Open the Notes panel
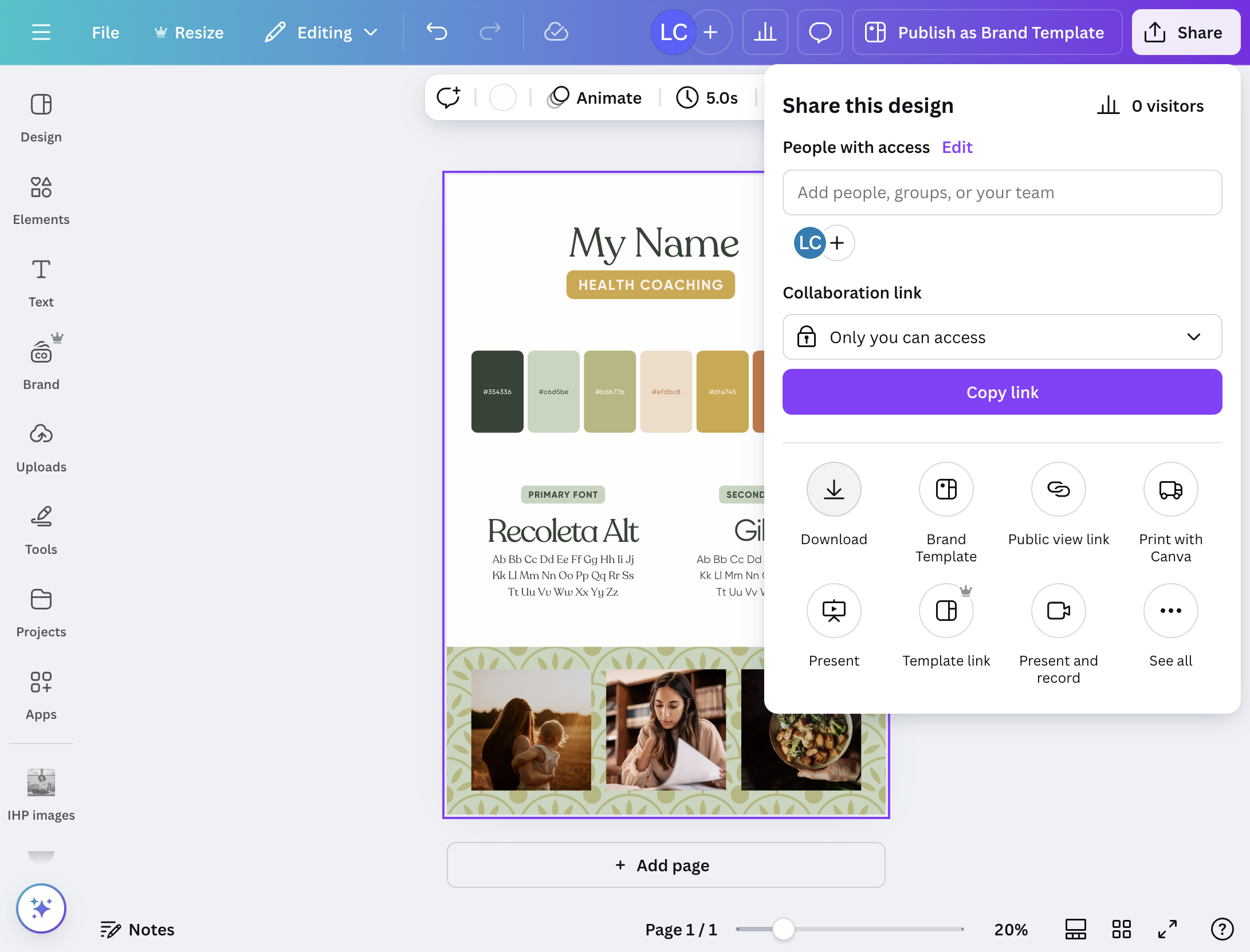Screen dimensions: 1250x952 click(137, 929)
